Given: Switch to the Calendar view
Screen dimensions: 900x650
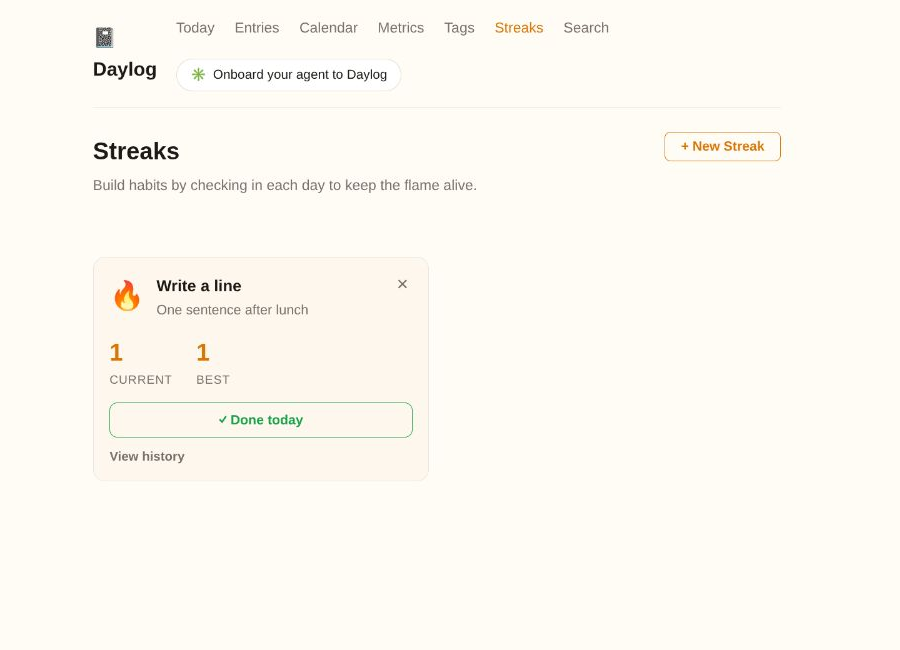Looking at the screenshot, I should [328, 28].
